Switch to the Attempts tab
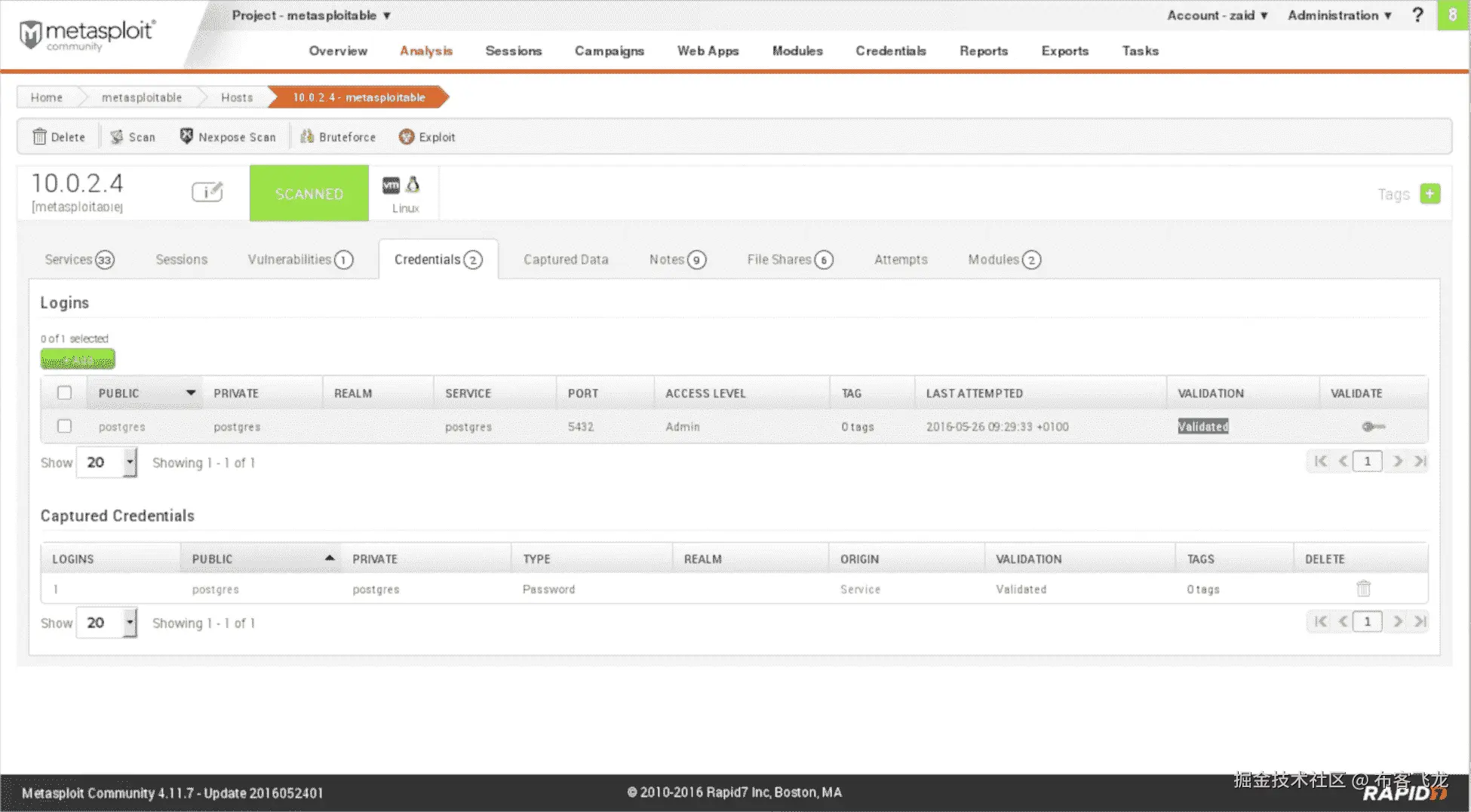This screenshot has height=812, width=1471. pos(901,259)
